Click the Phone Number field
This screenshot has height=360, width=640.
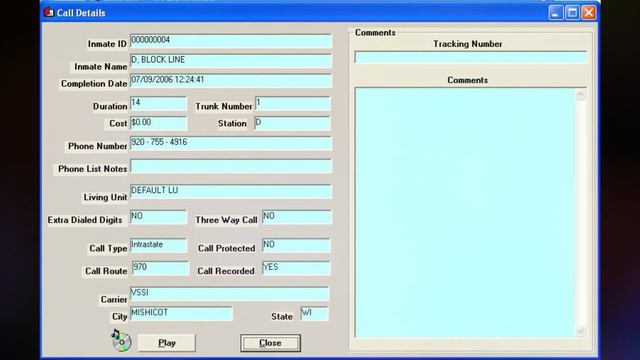[231, 143]
